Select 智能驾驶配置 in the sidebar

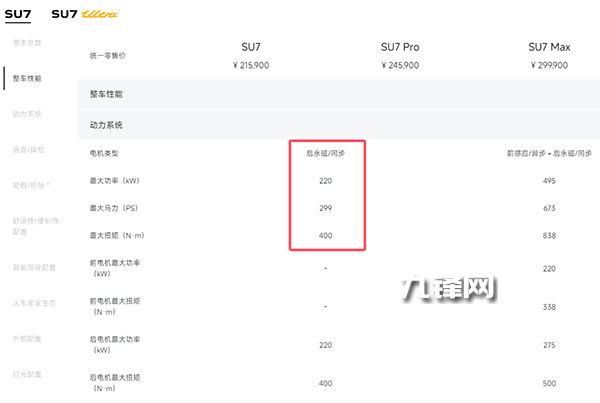coord(34,267)
